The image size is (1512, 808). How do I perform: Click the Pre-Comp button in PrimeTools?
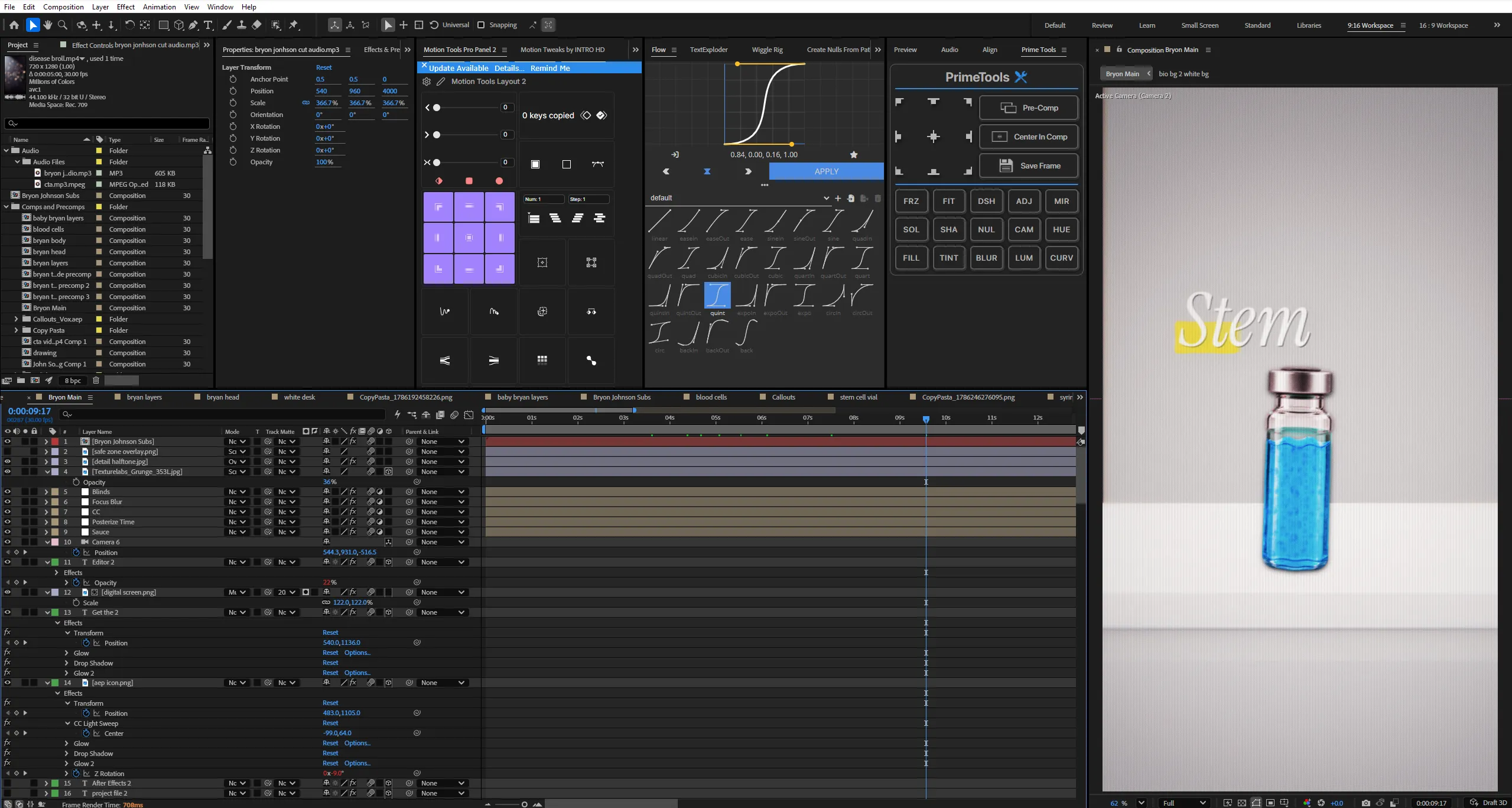(x=1029, y=108)
